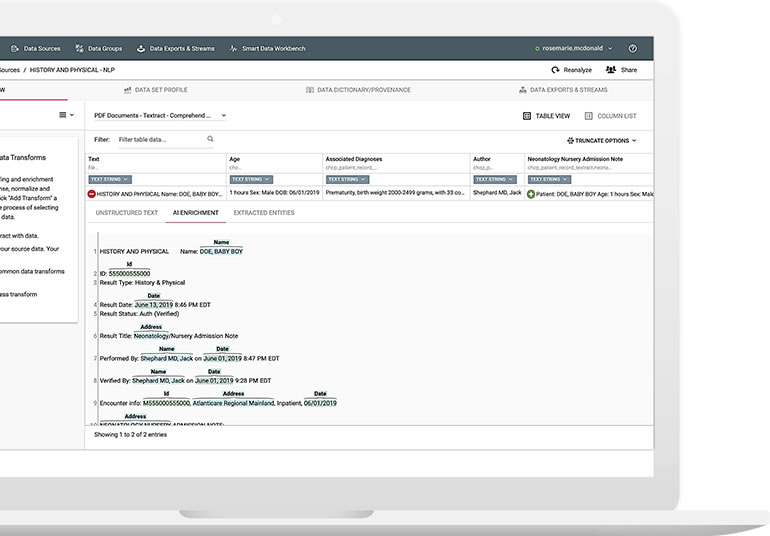The image size is (770, 536).
Task: Click the Reanalyze button
Action: click(x=571, y=70)
